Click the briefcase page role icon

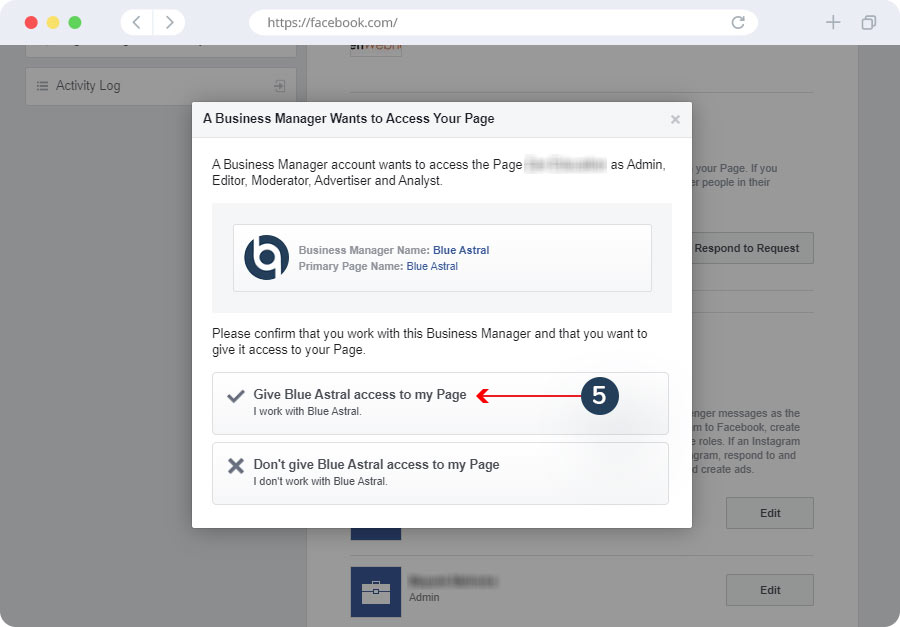(x=376, y=592)
